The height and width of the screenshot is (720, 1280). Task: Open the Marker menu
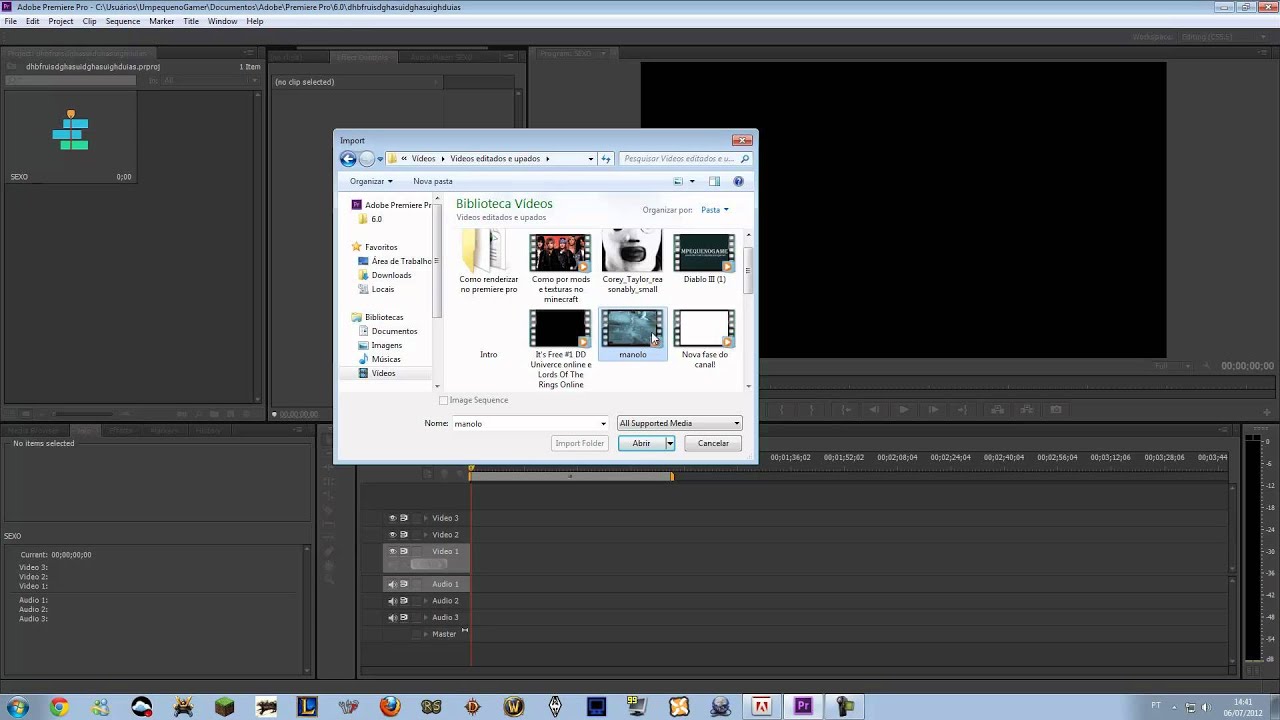click(x=161, y=21)
